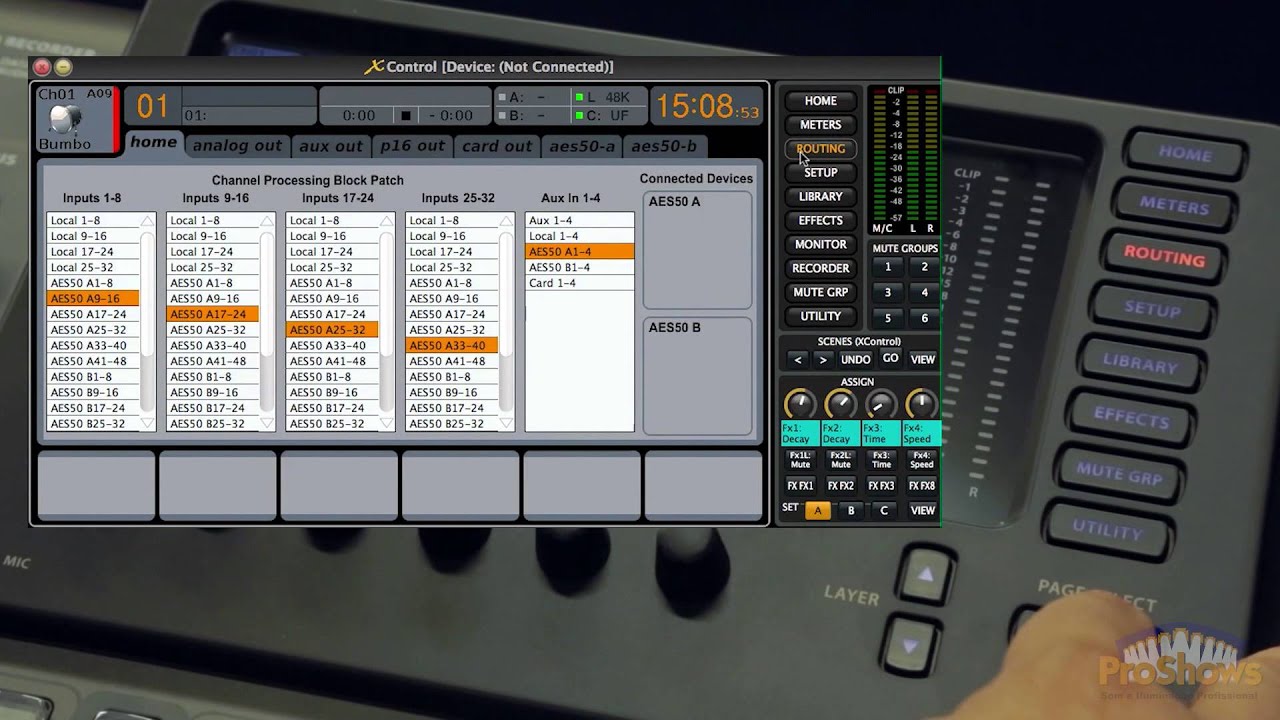Open the MONITOR screen
Screen dimensions: 1280x720
coord(821,245)
